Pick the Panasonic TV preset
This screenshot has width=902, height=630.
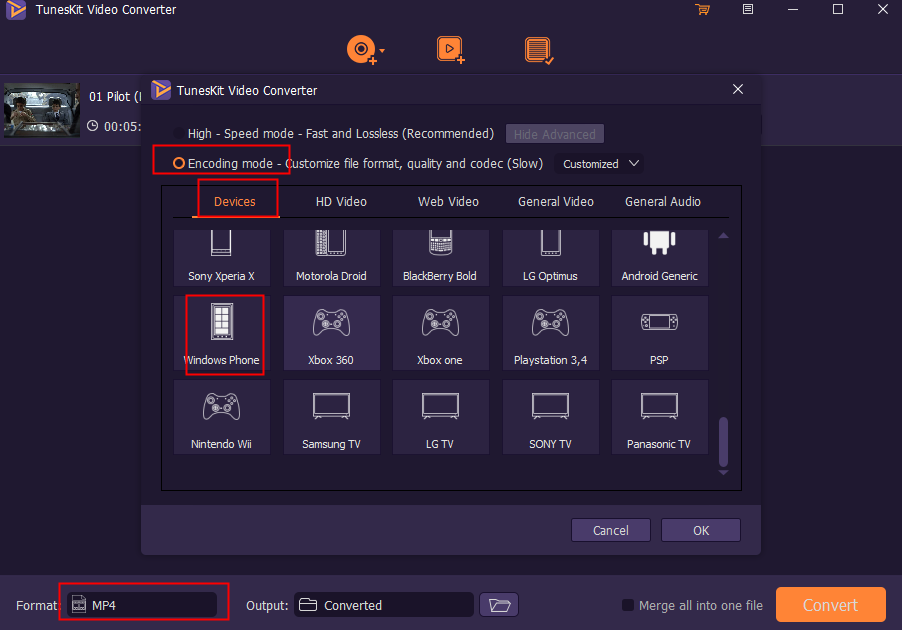click(x=659, y=417)
